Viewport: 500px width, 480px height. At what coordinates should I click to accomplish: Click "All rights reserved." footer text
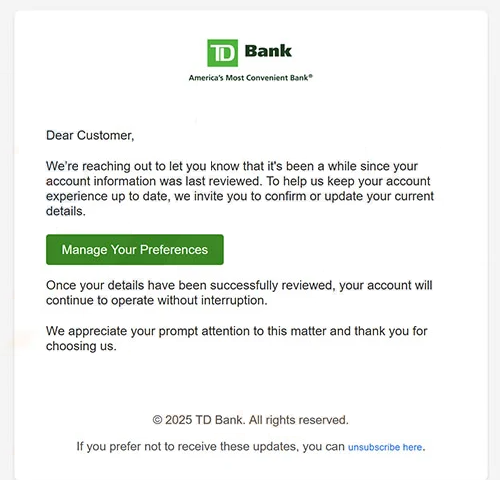[299, 420]
